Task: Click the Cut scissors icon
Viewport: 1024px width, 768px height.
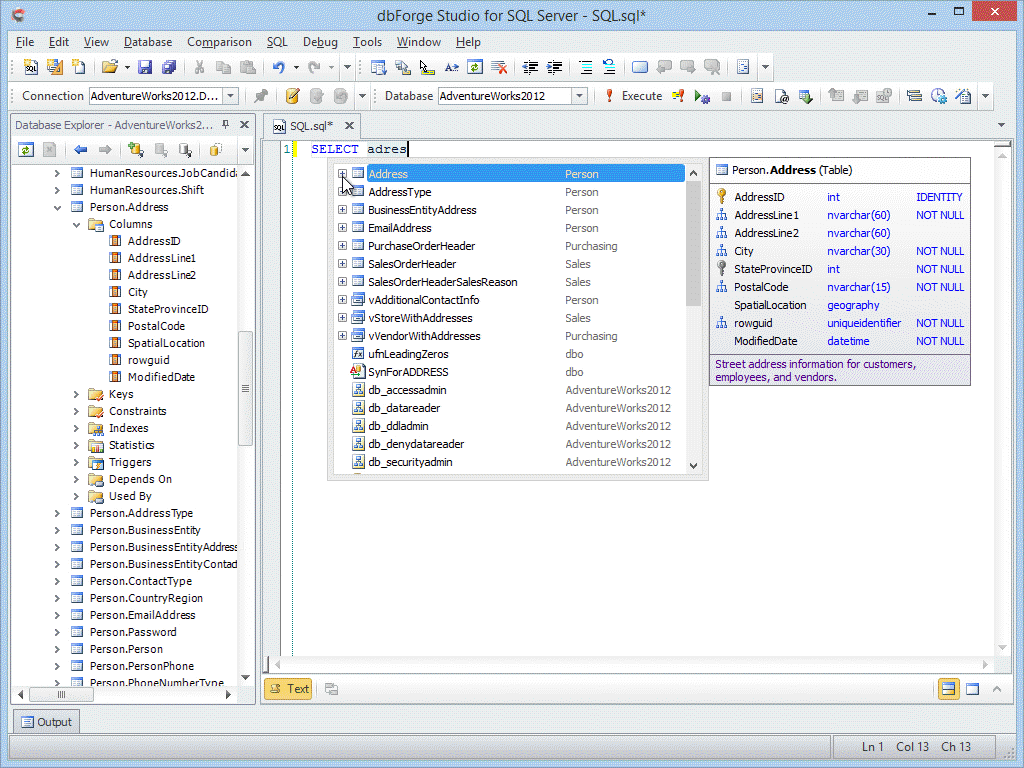Action: pyautogui.click(x=199, y=67)
